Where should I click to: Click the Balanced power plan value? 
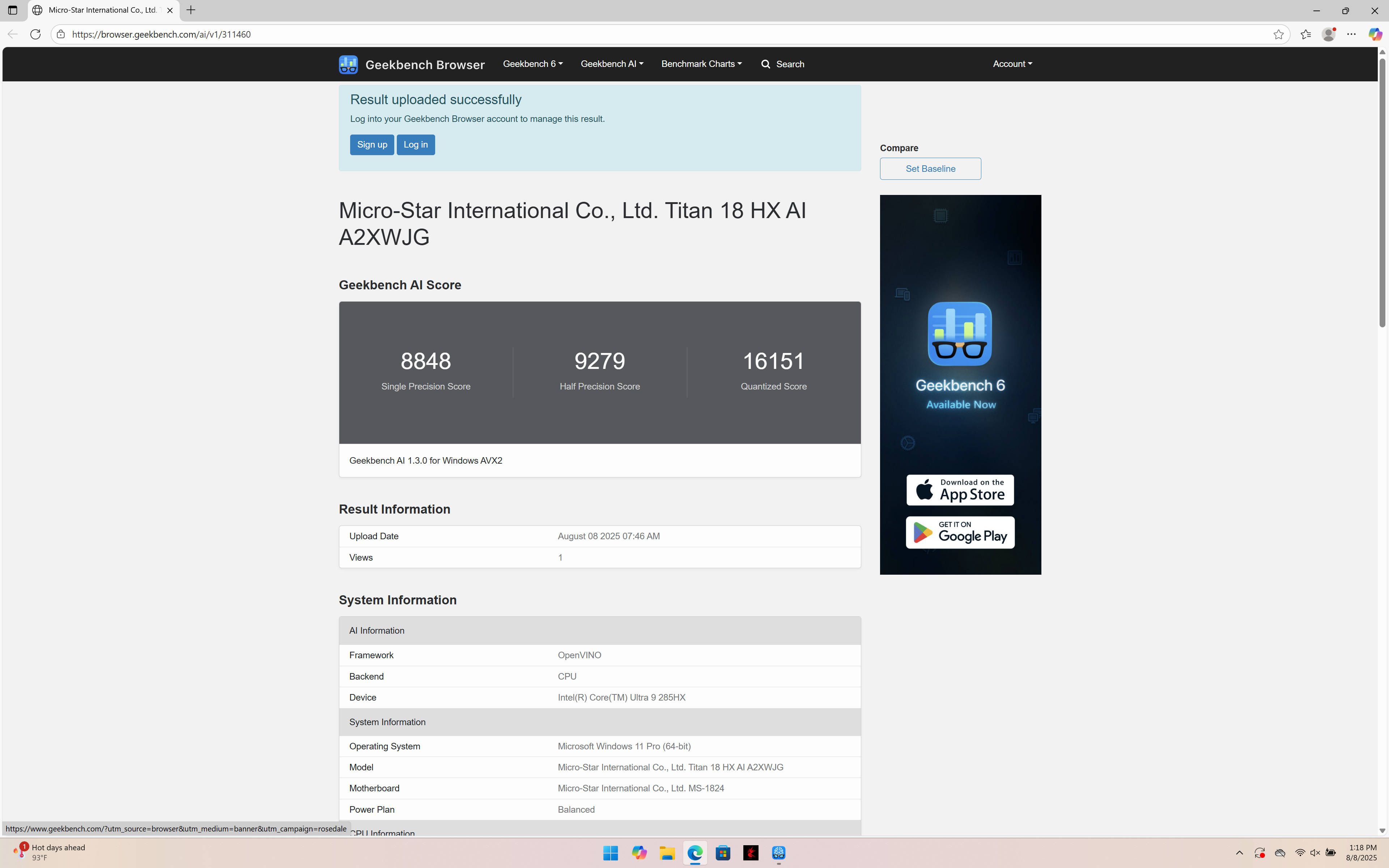click(x=576, y=809)
